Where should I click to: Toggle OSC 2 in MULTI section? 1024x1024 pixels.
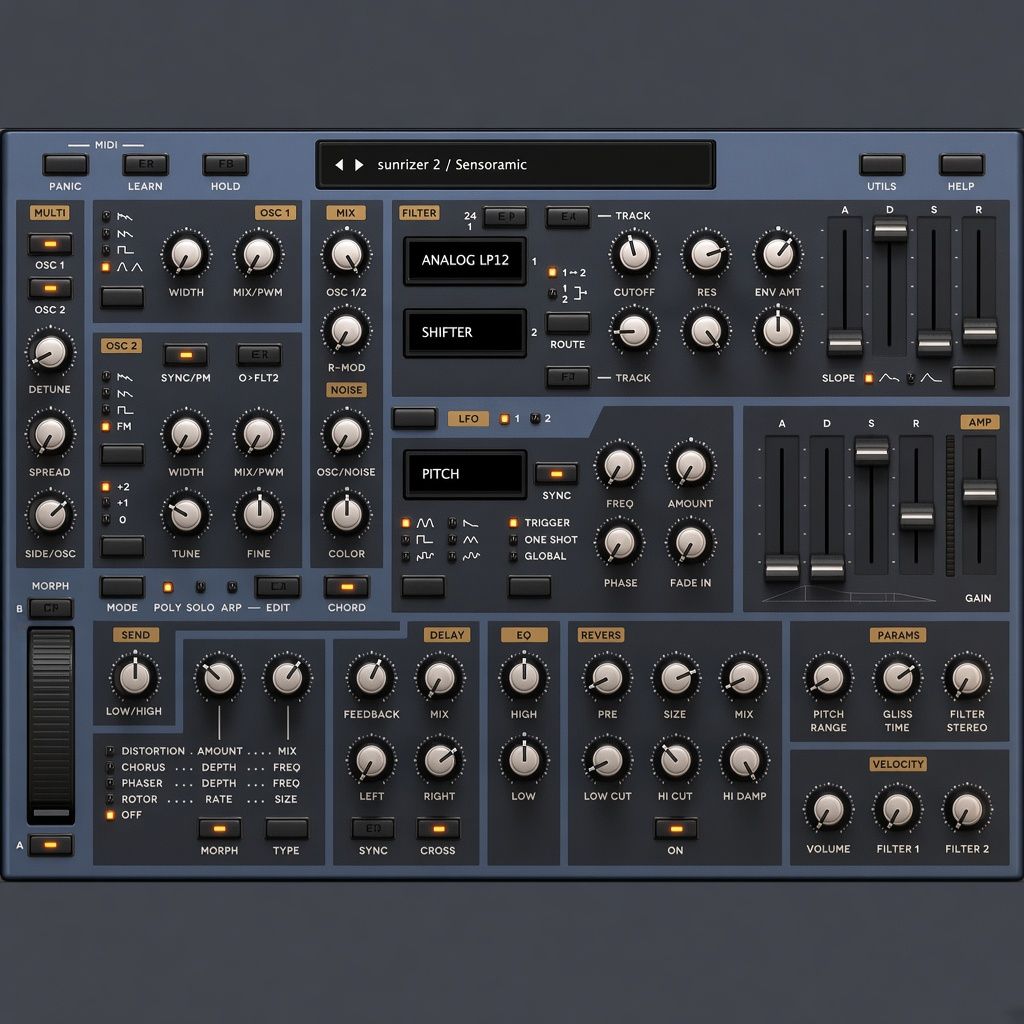[x=50, y=288]
